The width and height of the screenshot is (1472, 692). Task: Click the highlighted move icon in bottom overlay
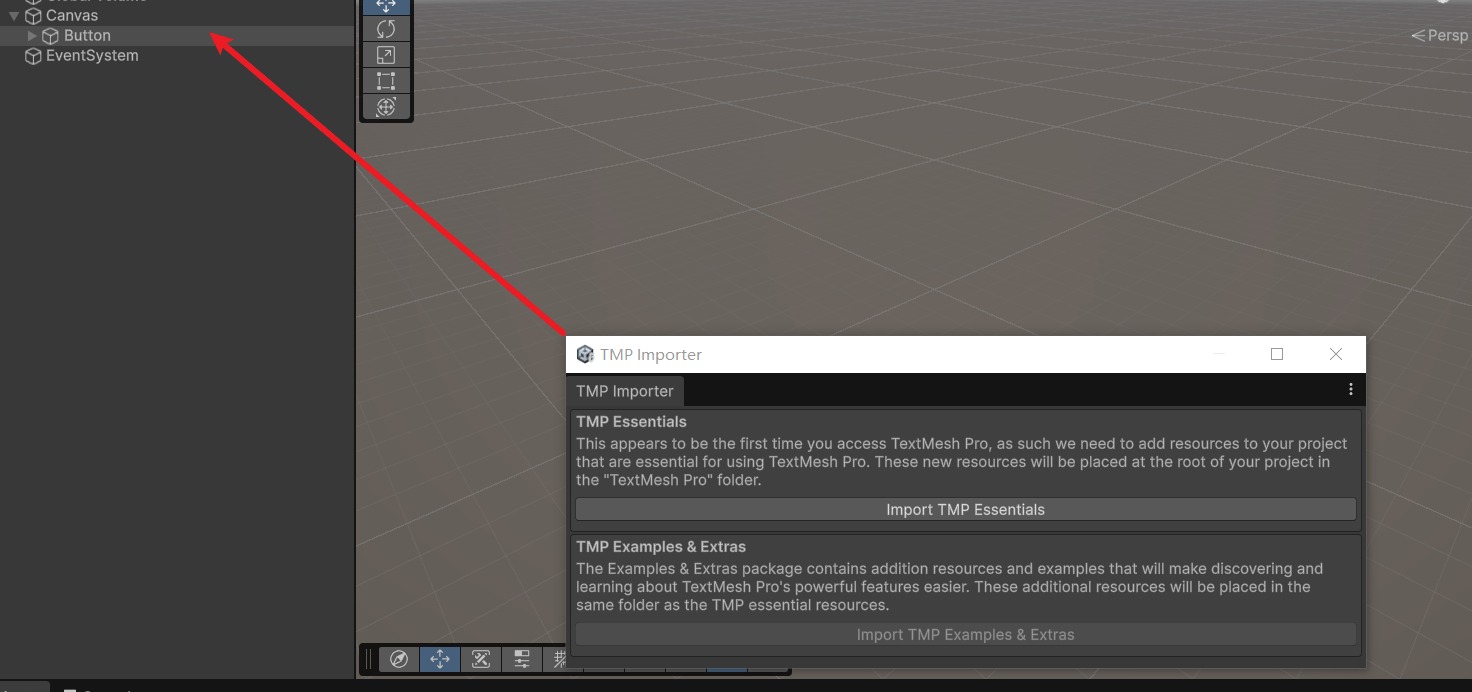click(439, 658)
